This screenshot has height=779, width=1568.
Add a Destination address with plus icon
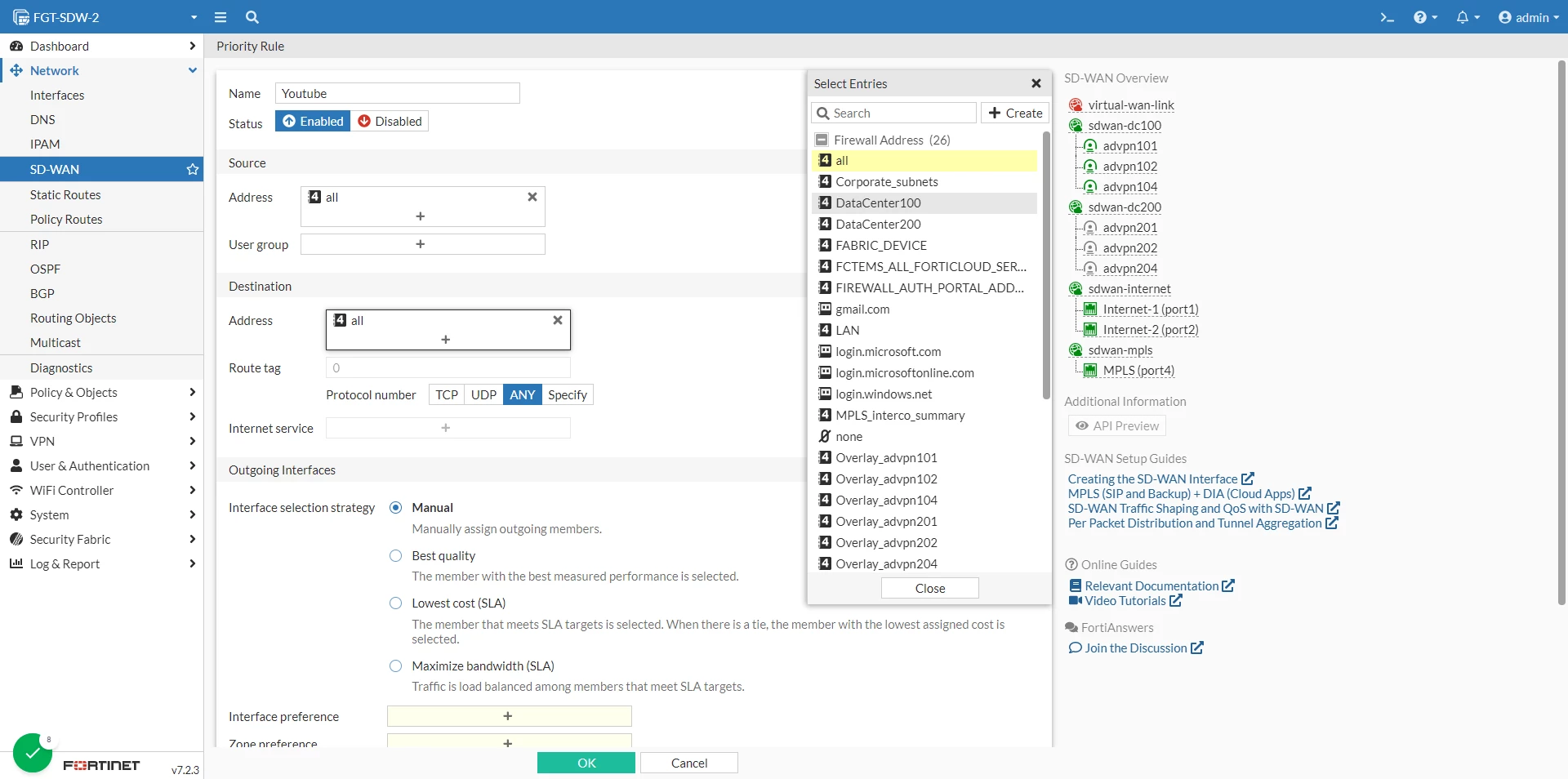446,340
